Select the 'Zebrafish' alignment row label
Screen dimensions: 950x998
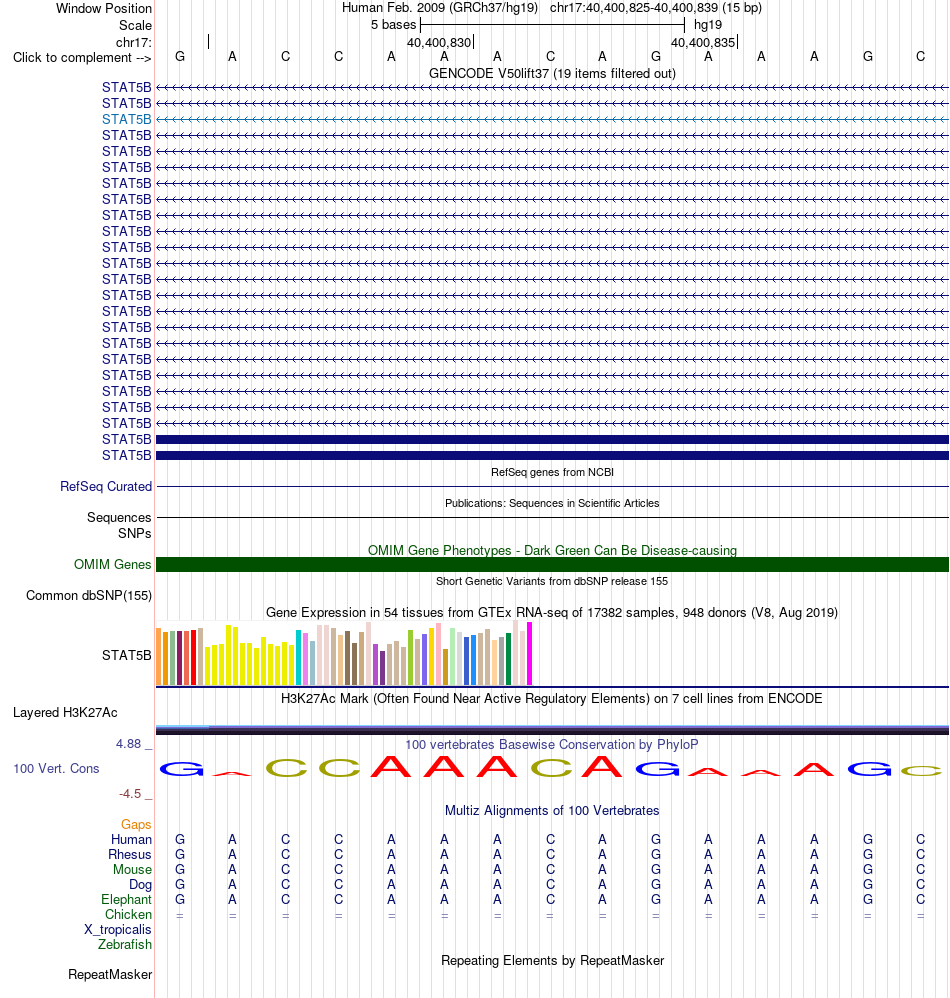click(x=125, y=945)
